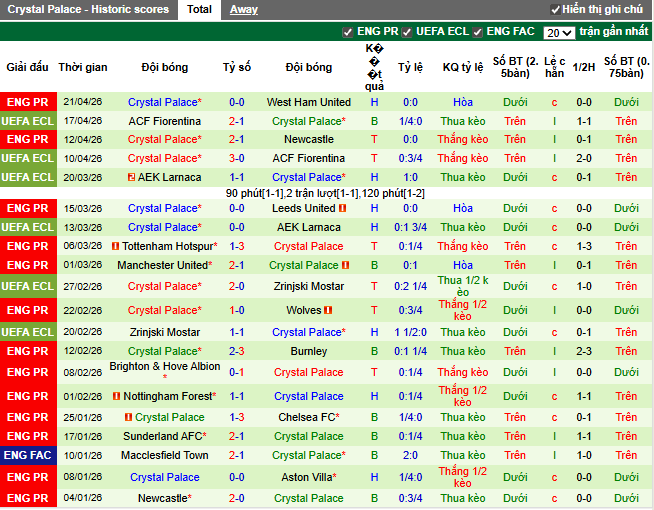The width and height of the screenshot is (654, 510).
Task: Open the West Ham United team link
Action: (x=308, y=102)
